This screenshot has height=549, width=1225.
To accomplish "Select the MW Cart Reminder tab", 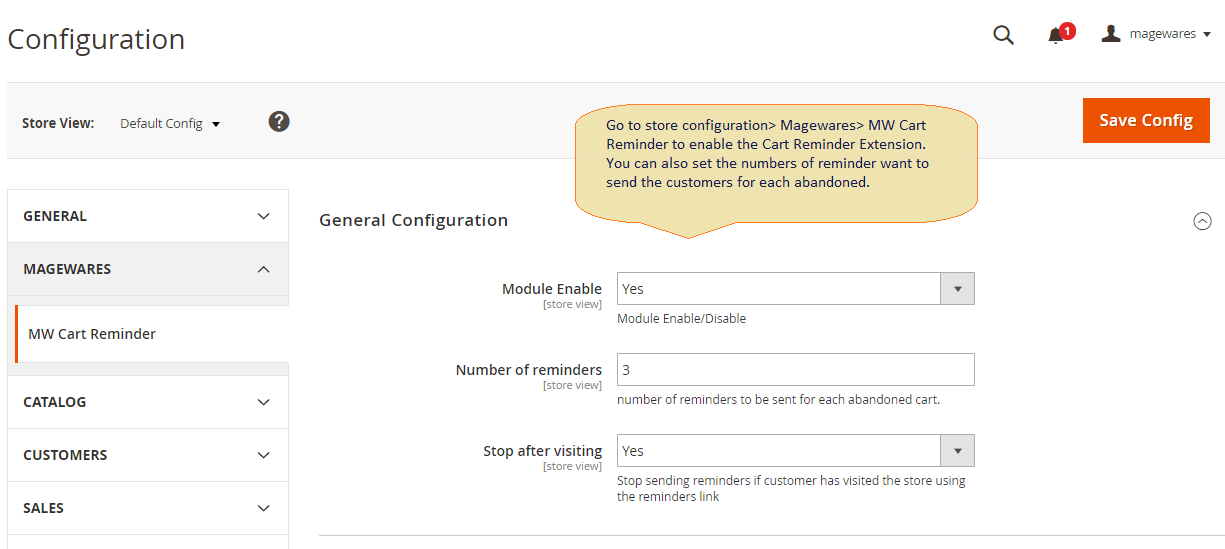I will (92, 334).
